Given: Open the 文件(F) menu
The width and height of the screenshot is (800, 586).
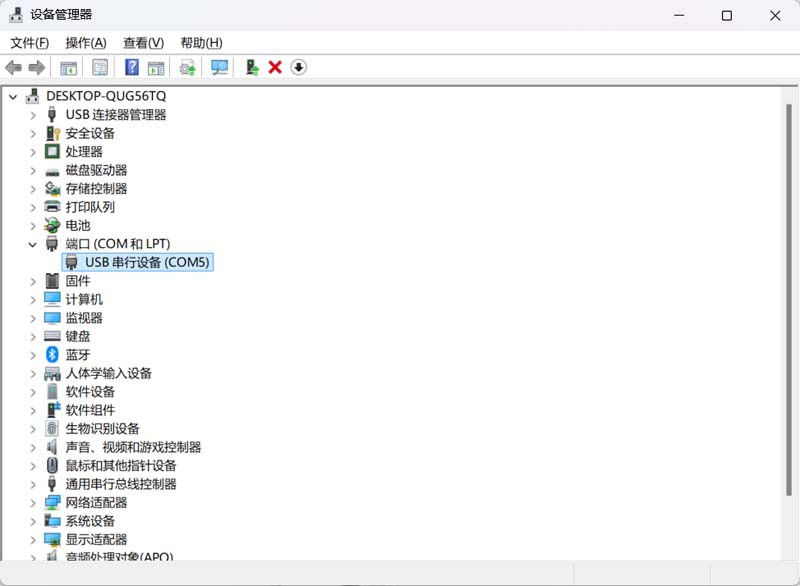Looking at the screenshot, I should coord(30,43).
